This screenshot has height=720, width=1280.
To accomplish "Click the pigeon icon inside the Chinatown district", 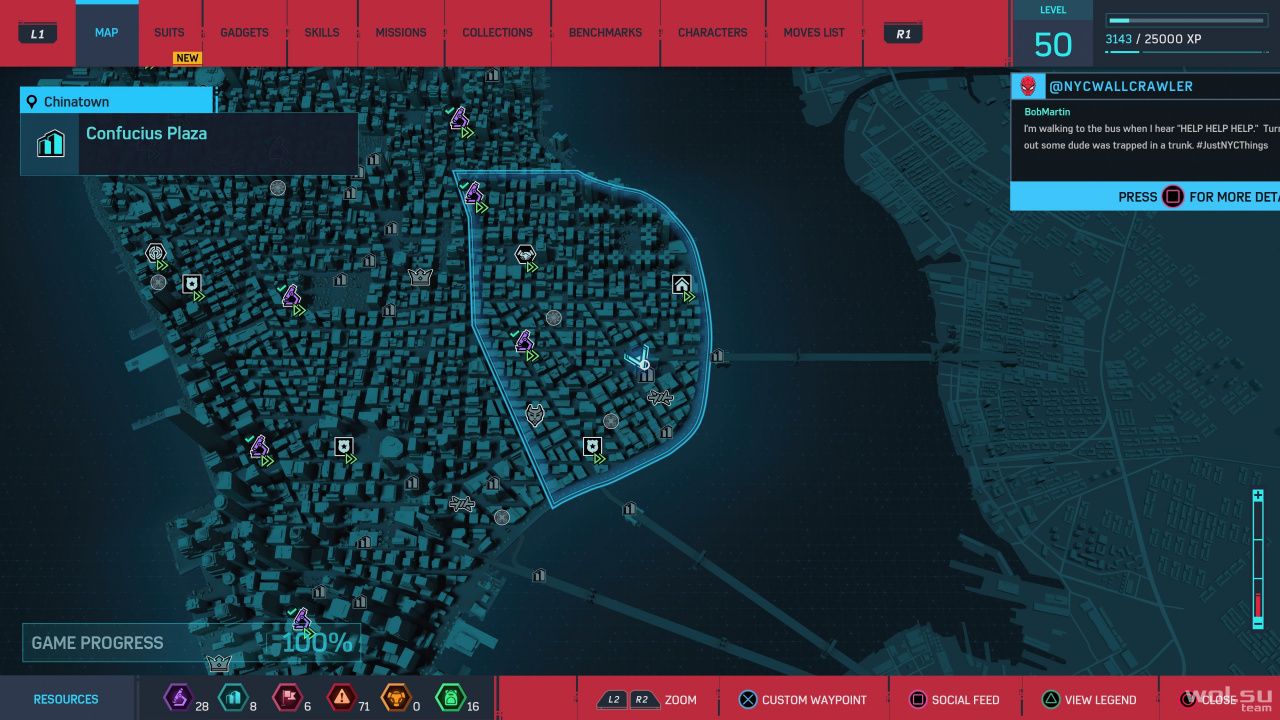I will click(659, 398).
